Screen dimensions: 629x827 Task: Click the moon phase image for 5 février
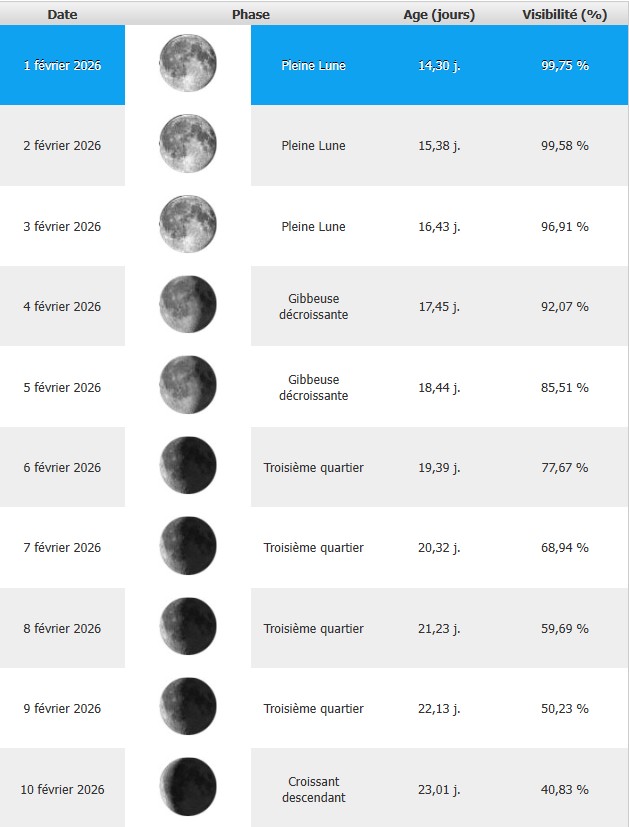pyautogui.click(x=188, y=386)
